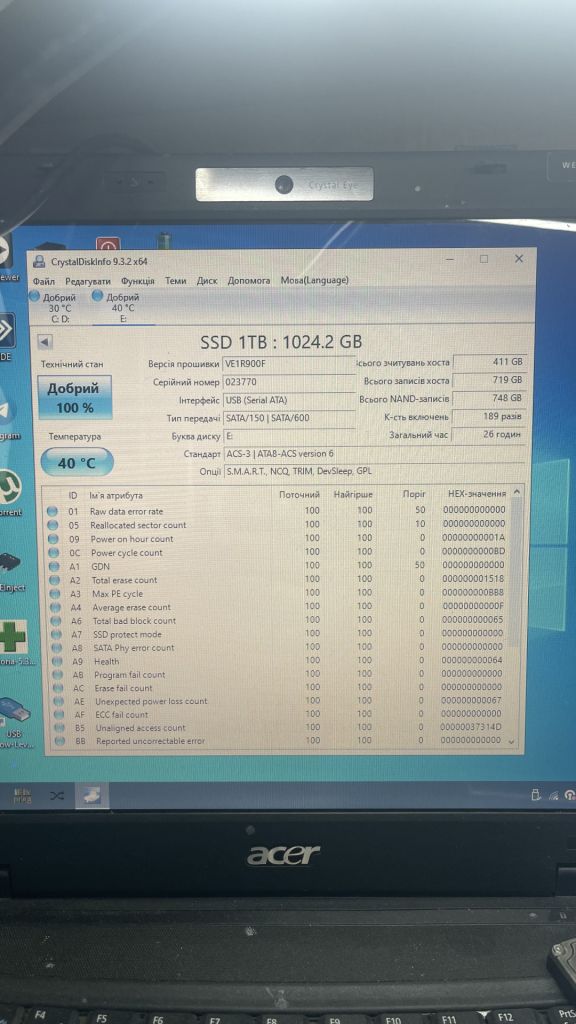
Task: Open the Диск menu
Action: coord(207,281)
